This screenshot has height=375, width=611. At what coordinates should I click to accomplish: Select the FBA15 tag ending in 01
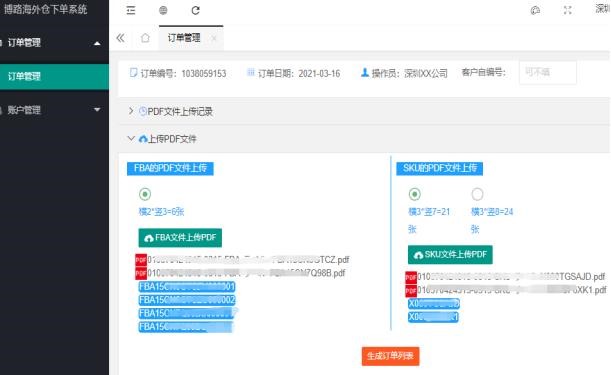point(187,287)
